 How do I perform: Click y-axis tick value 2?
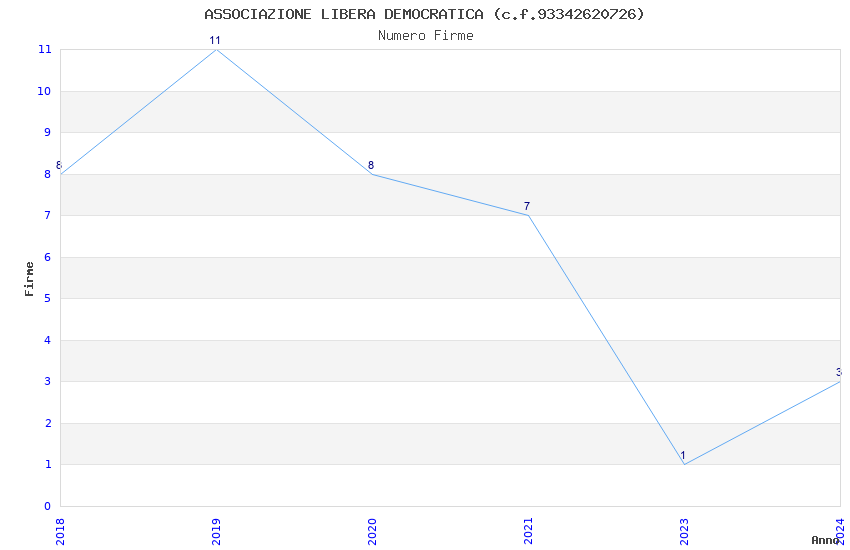point(48,423)
